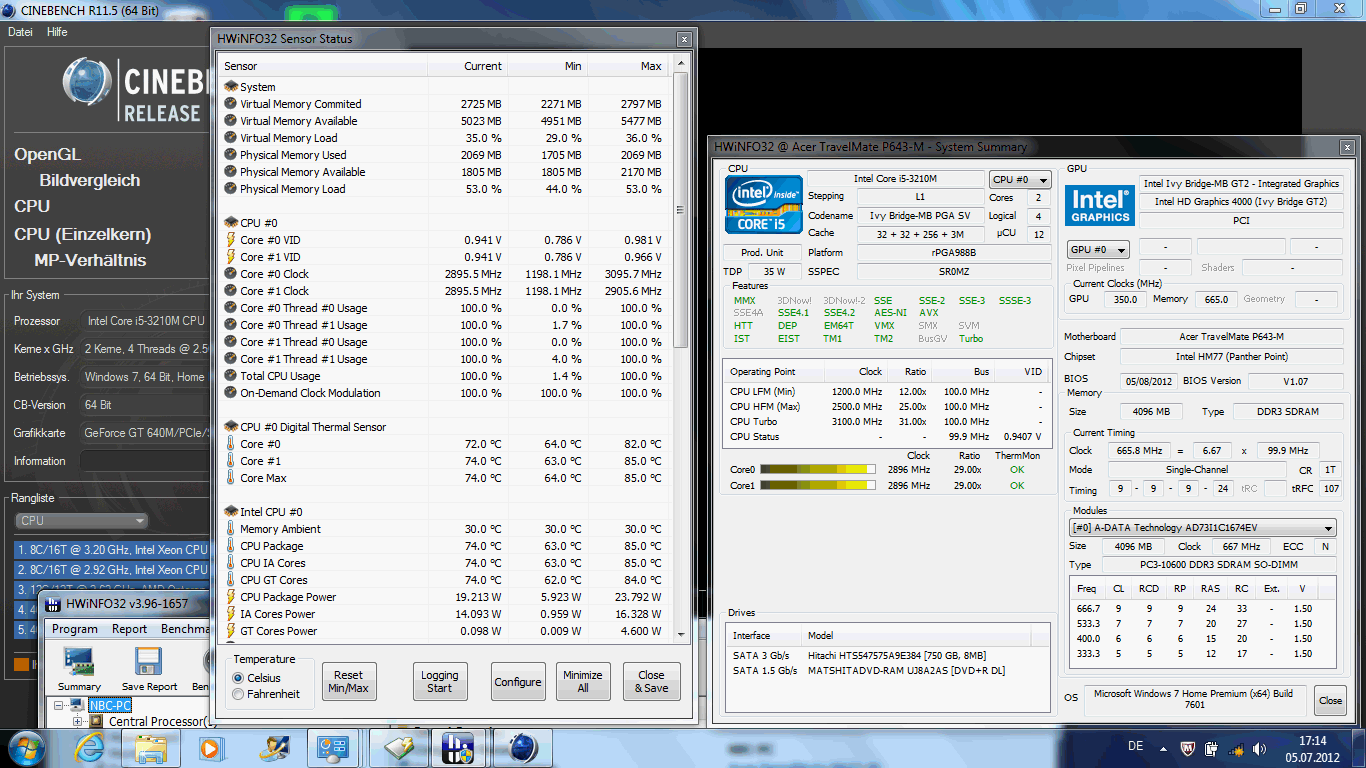Expand the Central Processor(s) tree node
The image size is (1366, 768).
click(x=78, y=721)
